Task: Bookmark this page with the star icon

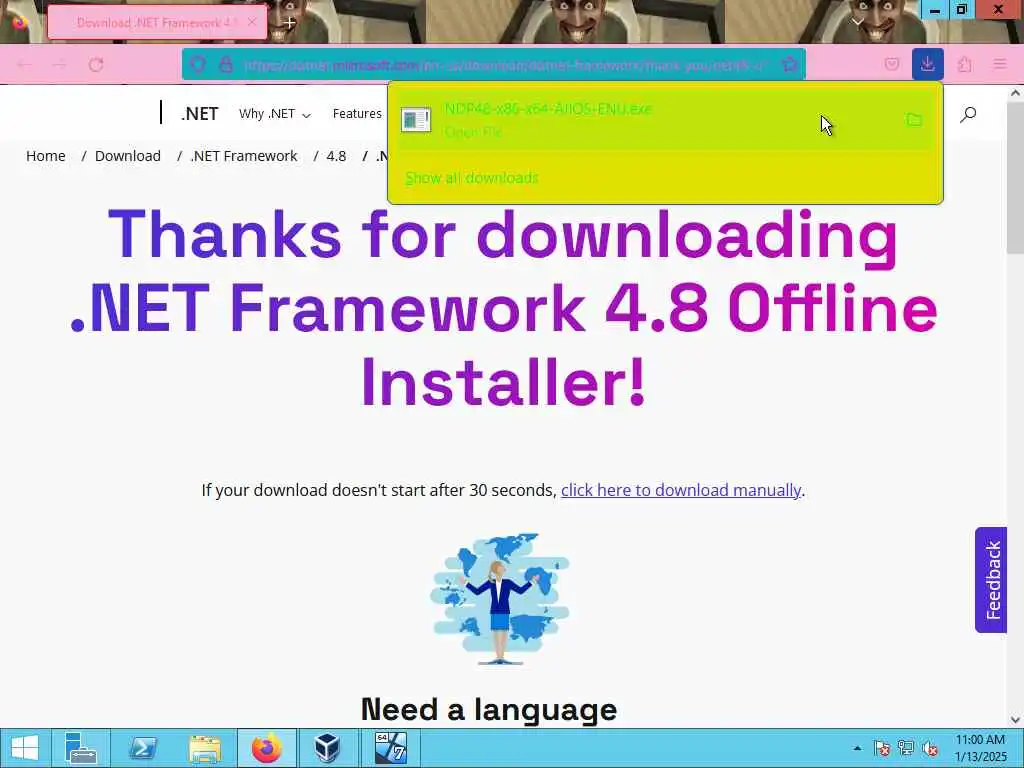Action: (790, 64)
